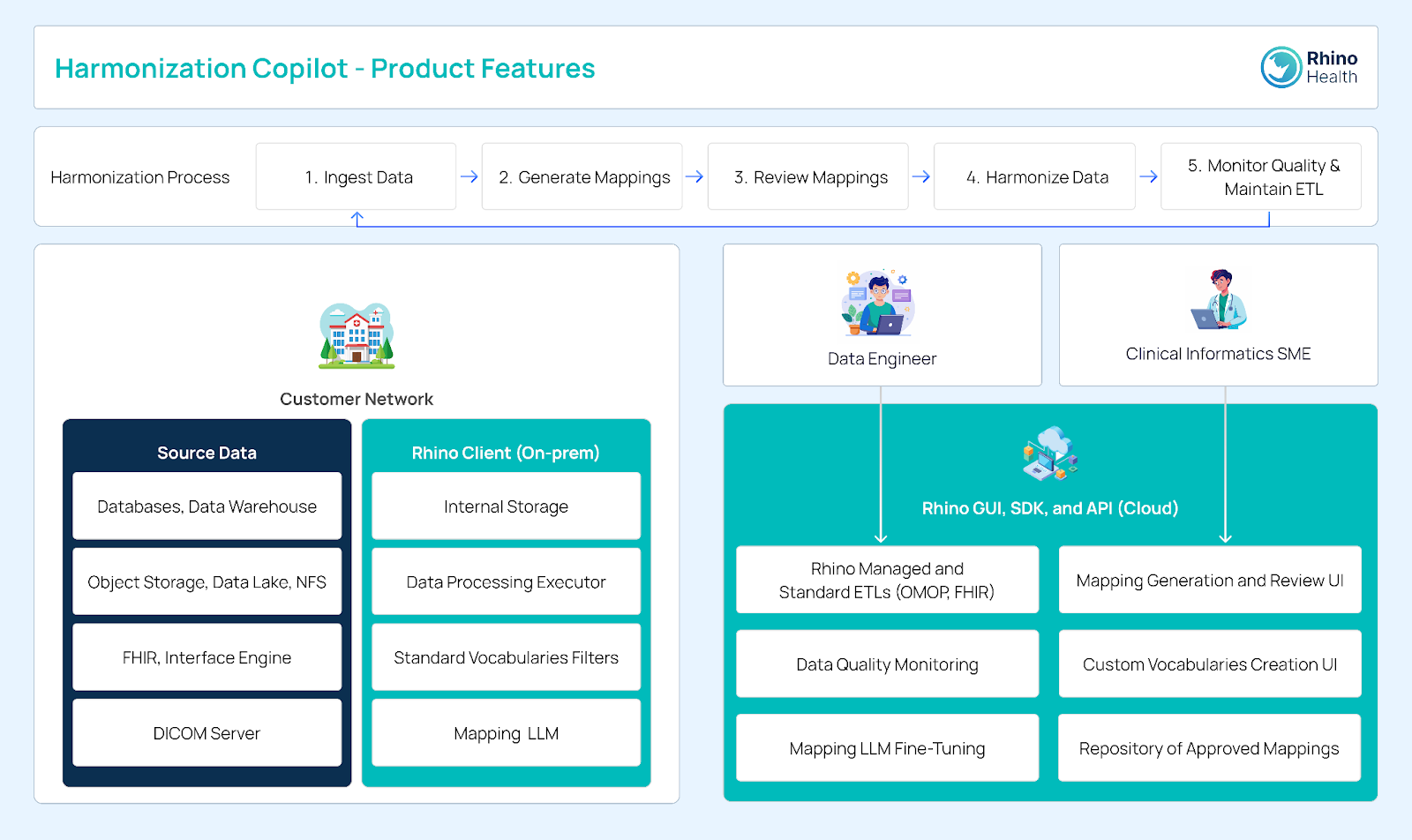
Task: Click the Repository of Approved Mappings box
Action: tap(1210, 748)
